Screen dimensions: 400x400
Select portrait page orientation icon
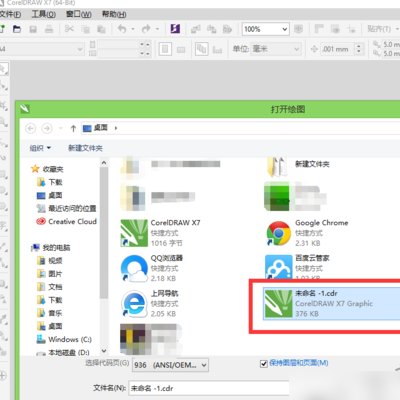click(165, 49)
